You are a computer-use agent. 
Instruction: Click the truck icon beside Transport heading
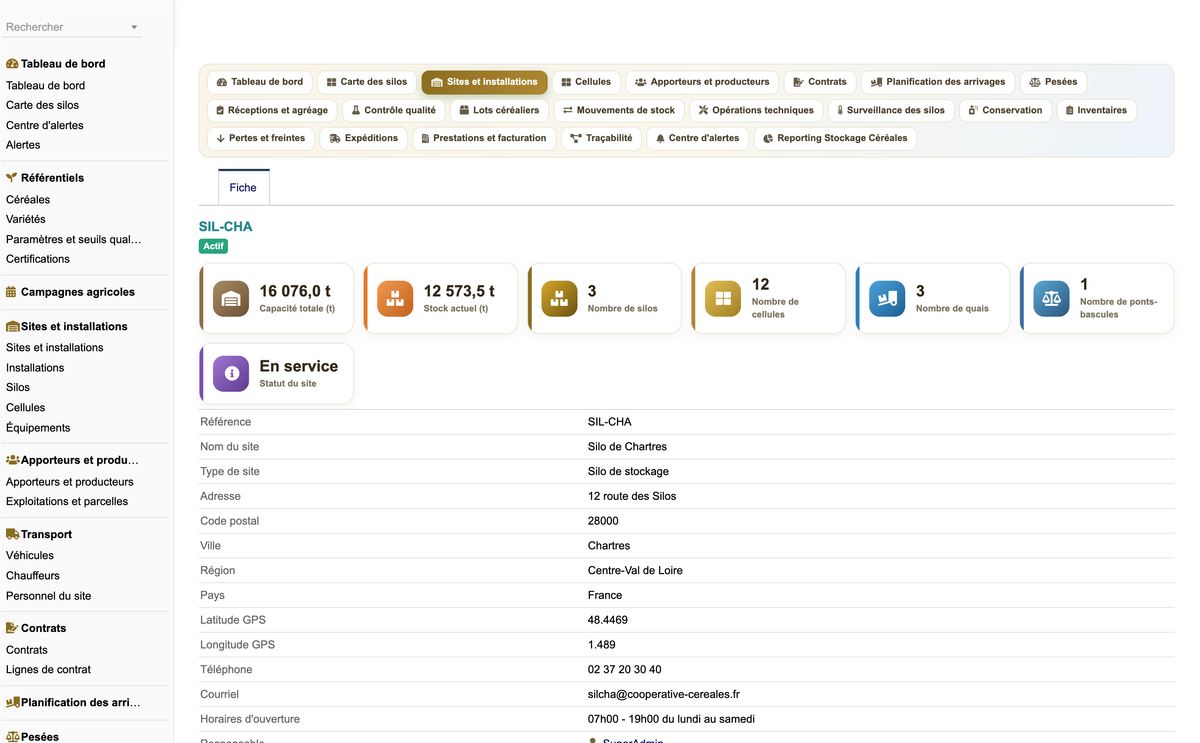point(13,534)
